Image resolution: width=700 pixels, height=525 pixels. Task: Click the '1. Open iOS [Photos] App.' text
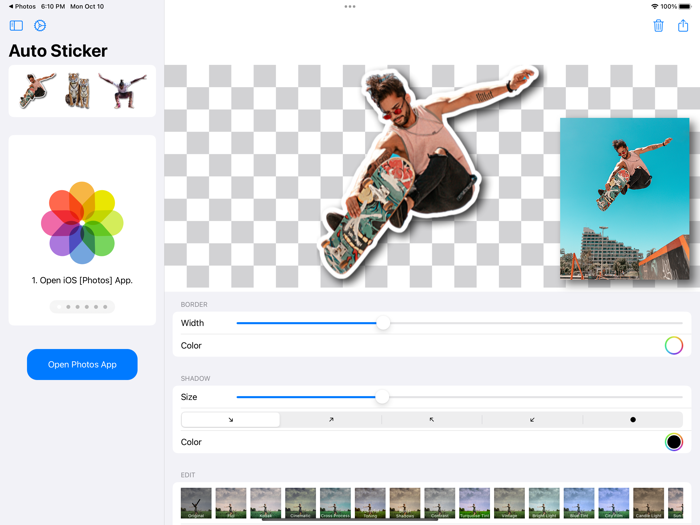click(82, 280)
